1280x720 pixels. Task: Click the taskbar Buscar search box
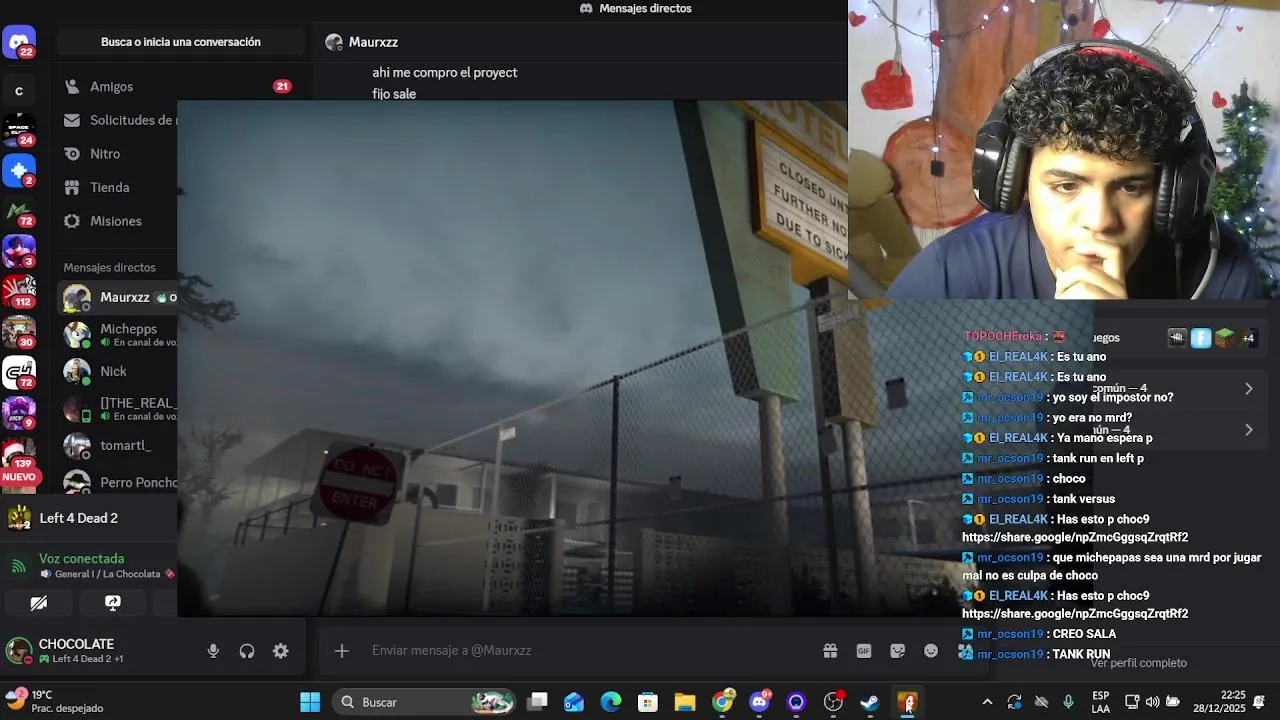pos(424,702)
